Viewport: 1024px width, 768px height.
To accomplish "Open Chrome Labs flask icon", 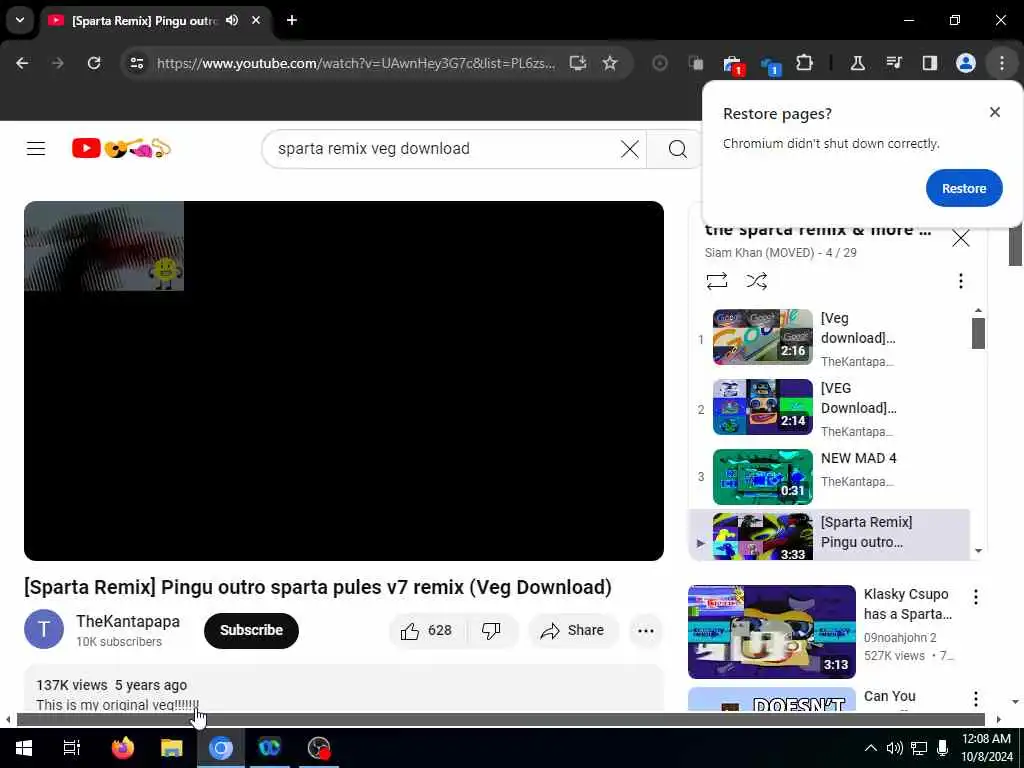I will [857, 63].
